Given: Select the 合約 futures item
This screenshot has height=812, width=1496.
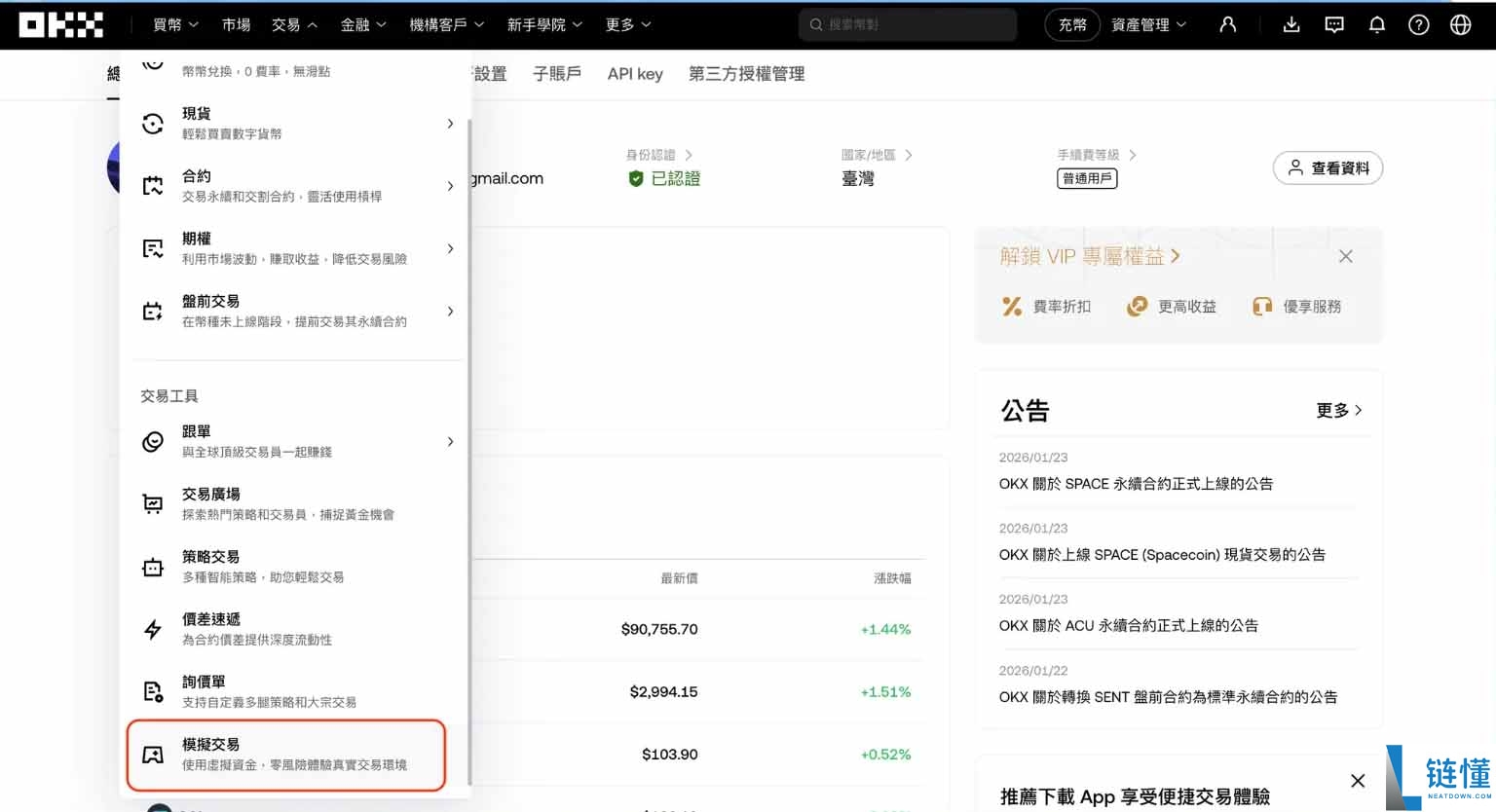Looking at the screenshot, I should 297,186.
